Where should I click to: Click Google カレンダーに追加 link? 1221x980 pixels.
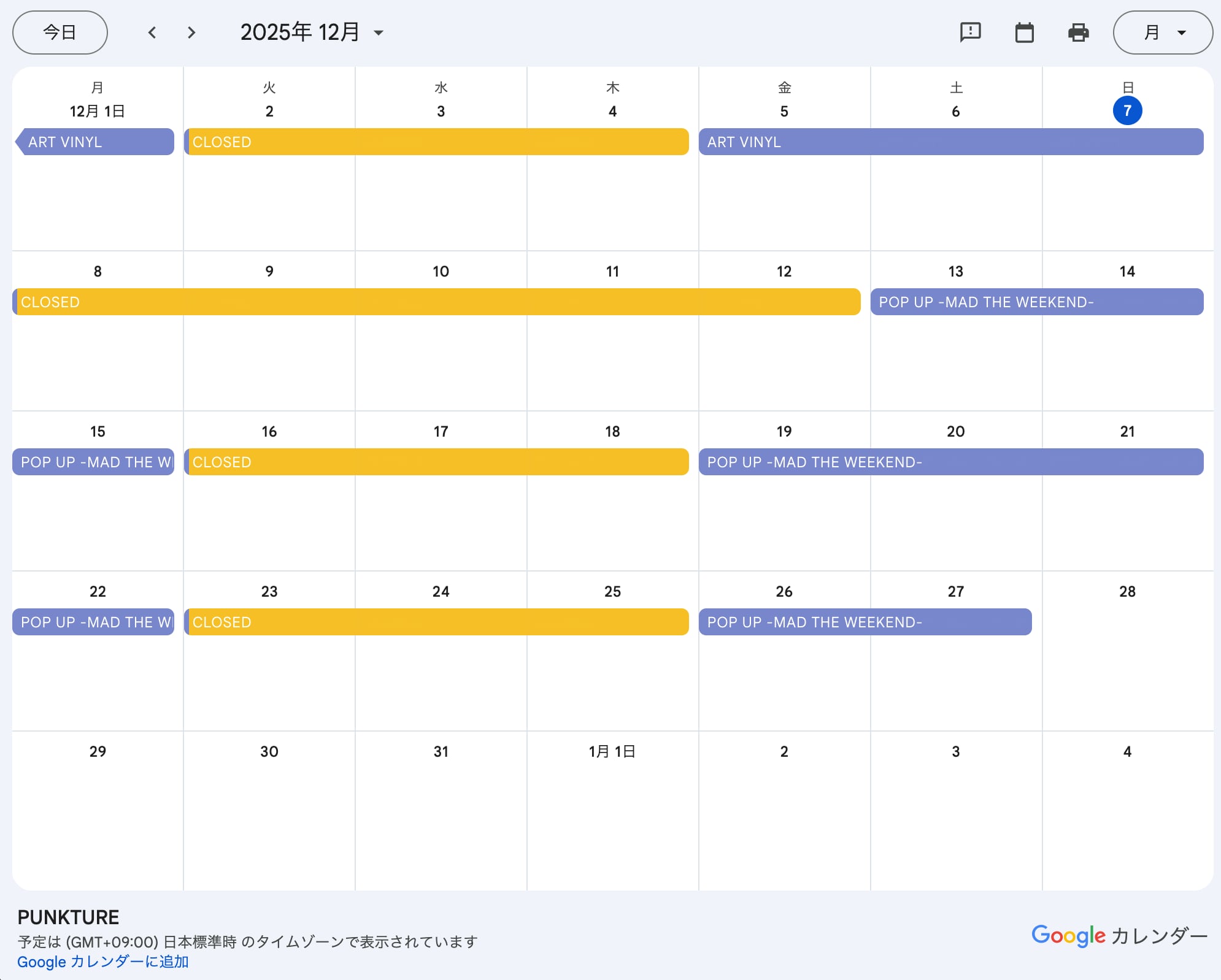pos(102,962)
